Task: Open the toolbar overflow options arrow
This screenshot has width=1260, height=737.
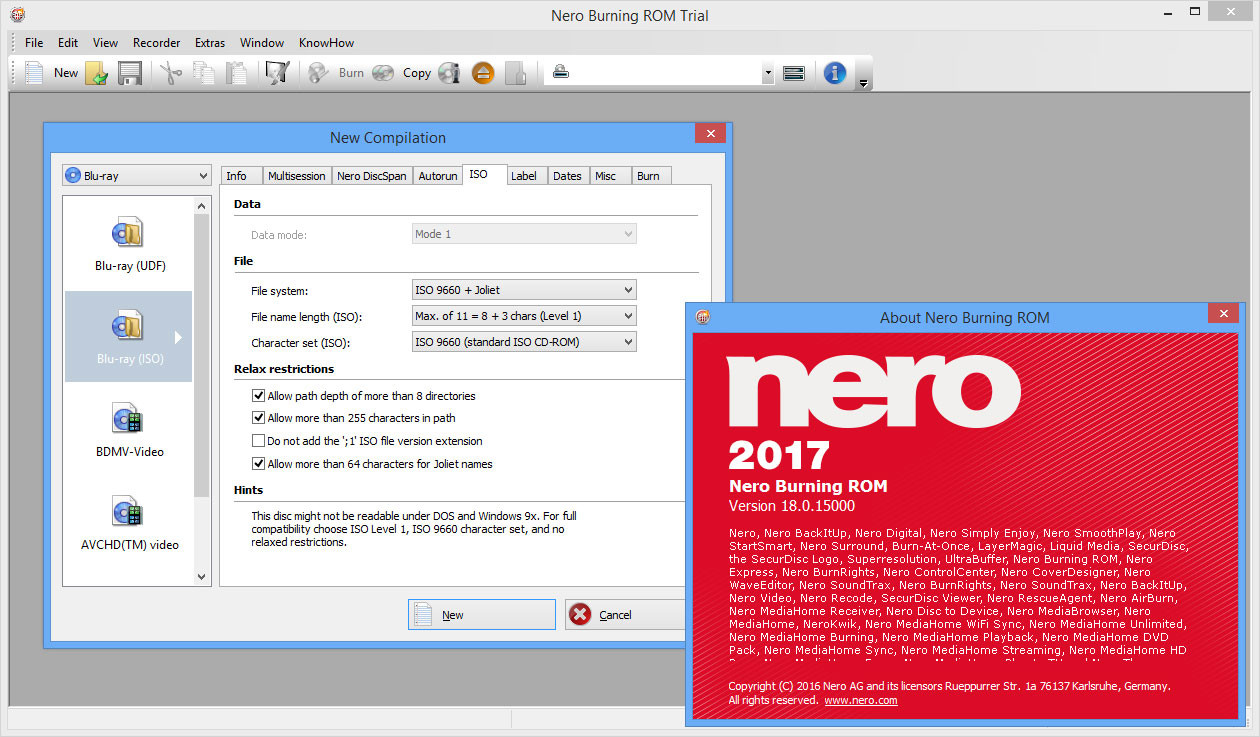Action: click(863, 83)
